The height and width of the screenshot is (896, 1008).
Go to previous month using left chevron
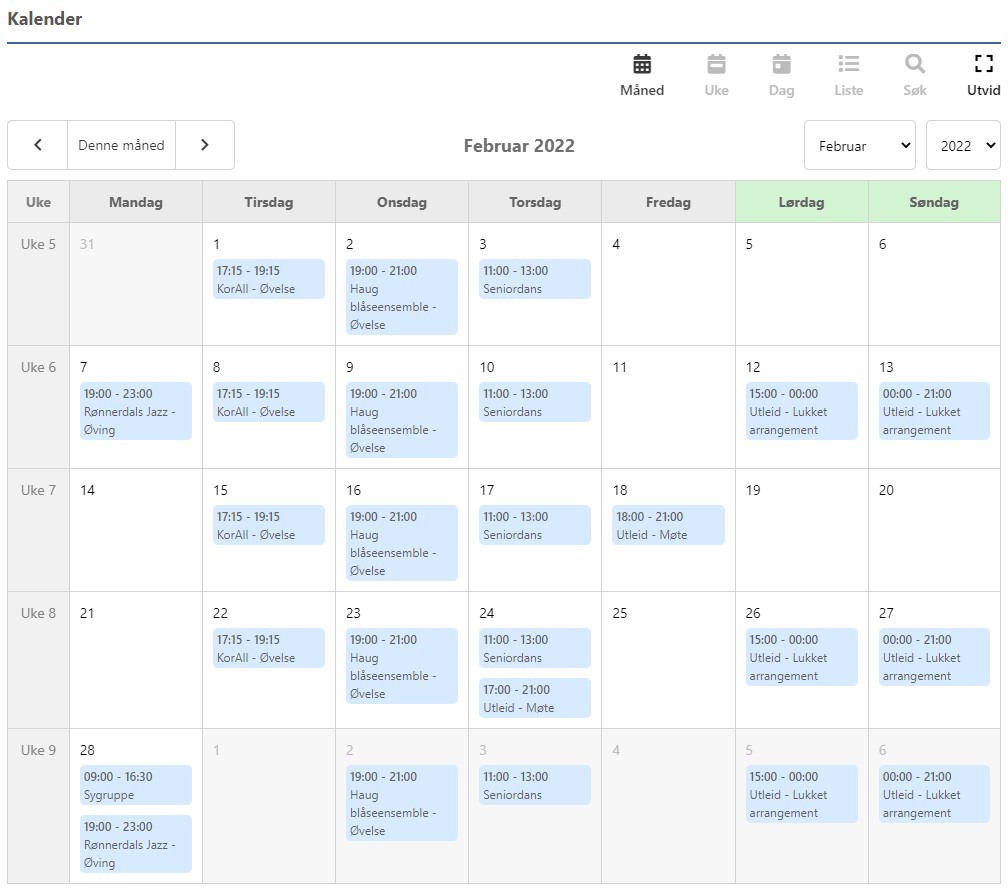point(38,145)
